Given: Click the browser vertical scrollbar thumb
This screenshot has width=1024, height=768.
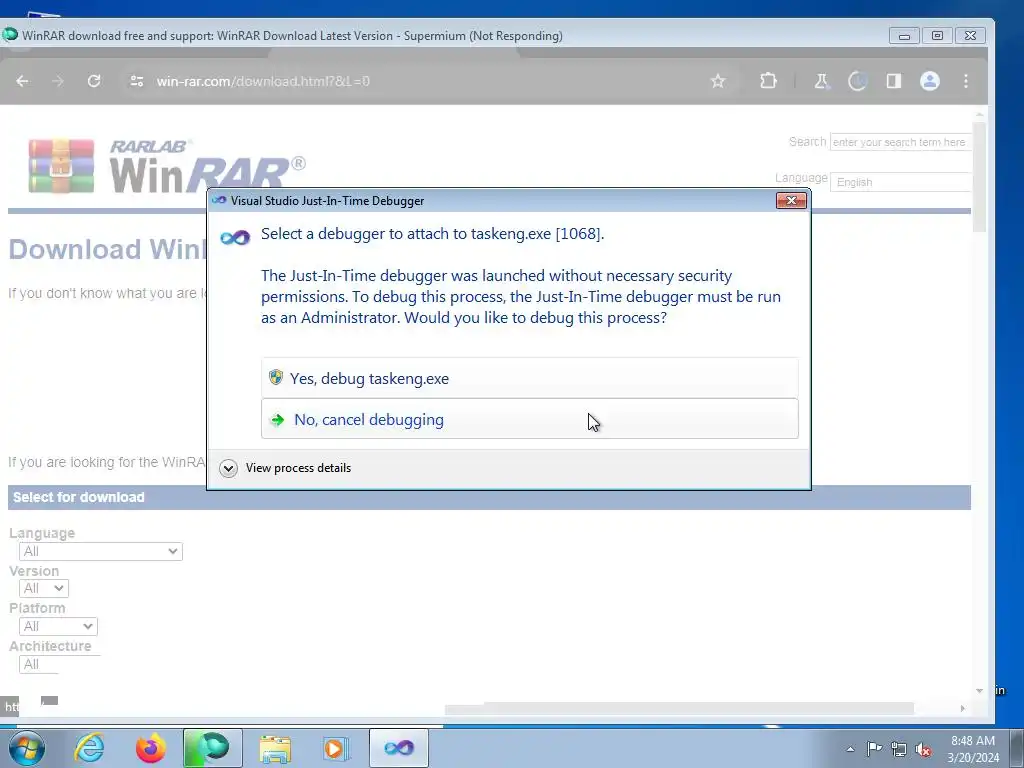Looking at the screenshot, I should (979, 176).
